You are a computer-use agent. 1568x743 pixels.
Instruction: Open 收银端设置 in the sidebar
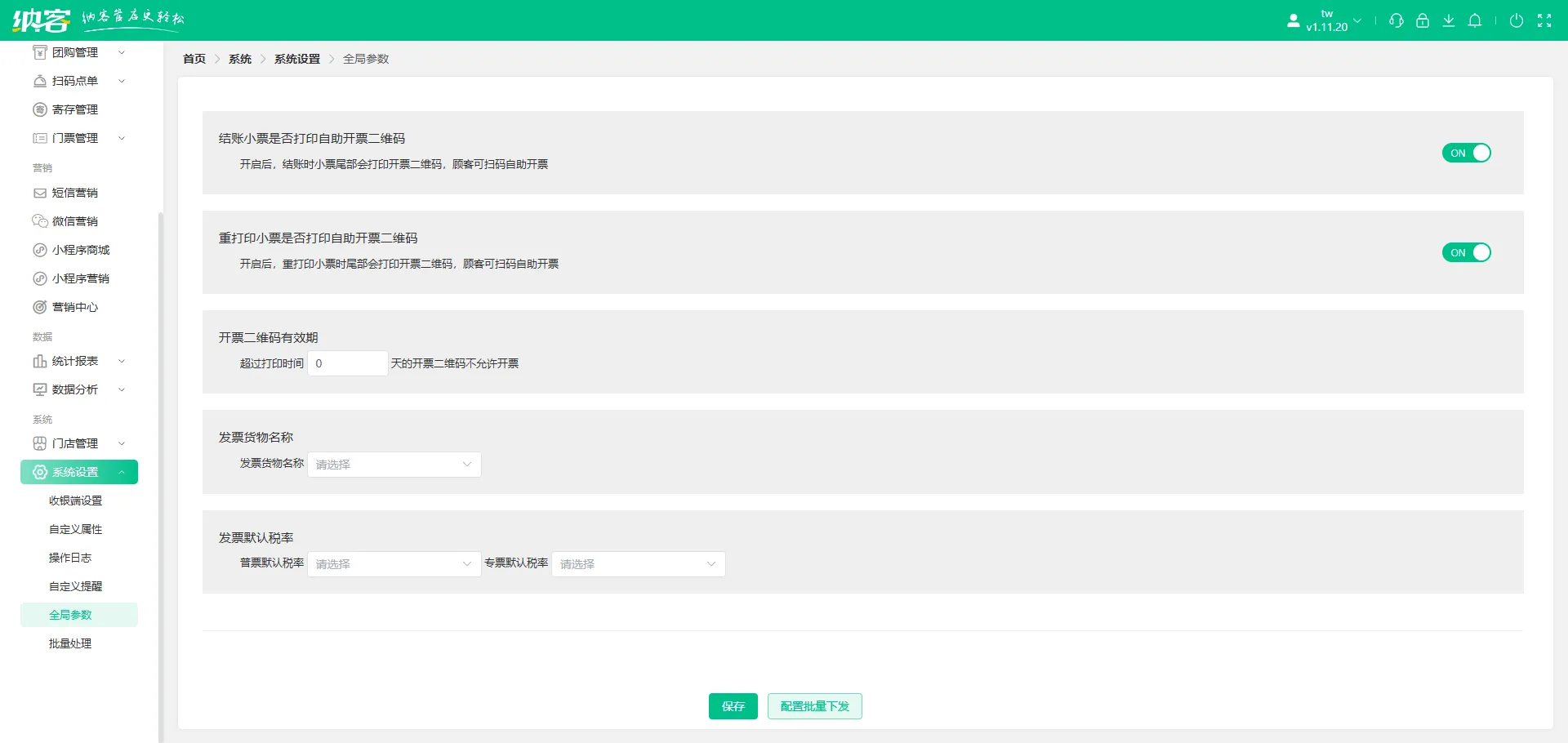click(x=75, y=501)
